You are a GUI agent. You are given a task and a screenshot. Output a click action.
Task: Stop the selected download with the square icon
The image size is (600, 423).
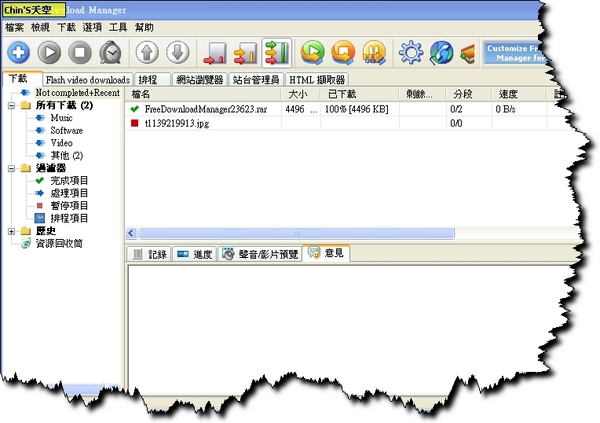click(80, 52)
